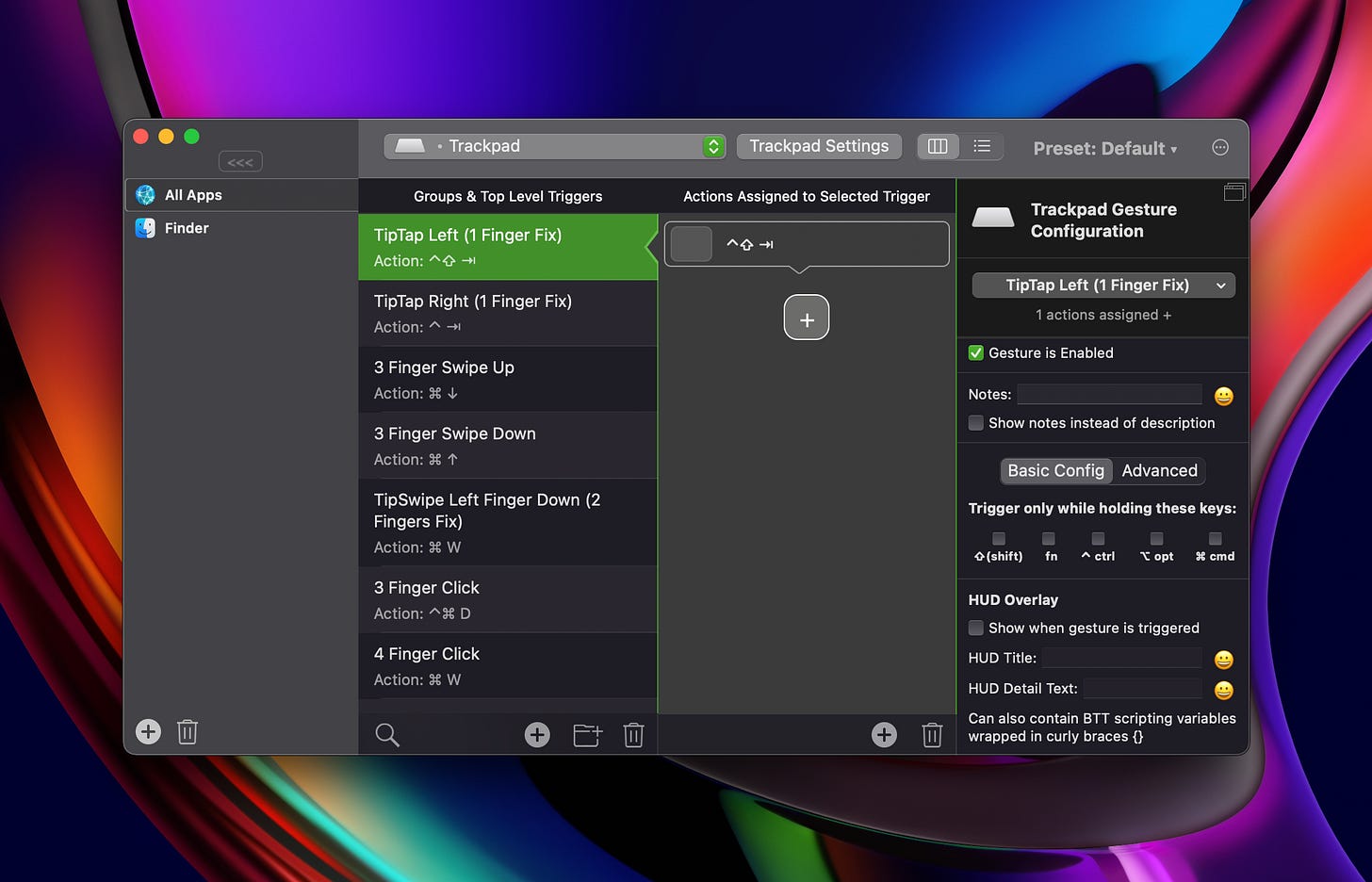Switch to column view layout icon
Screen dimensions: 1372x882
pyautogui.click(x=938, y=146)
